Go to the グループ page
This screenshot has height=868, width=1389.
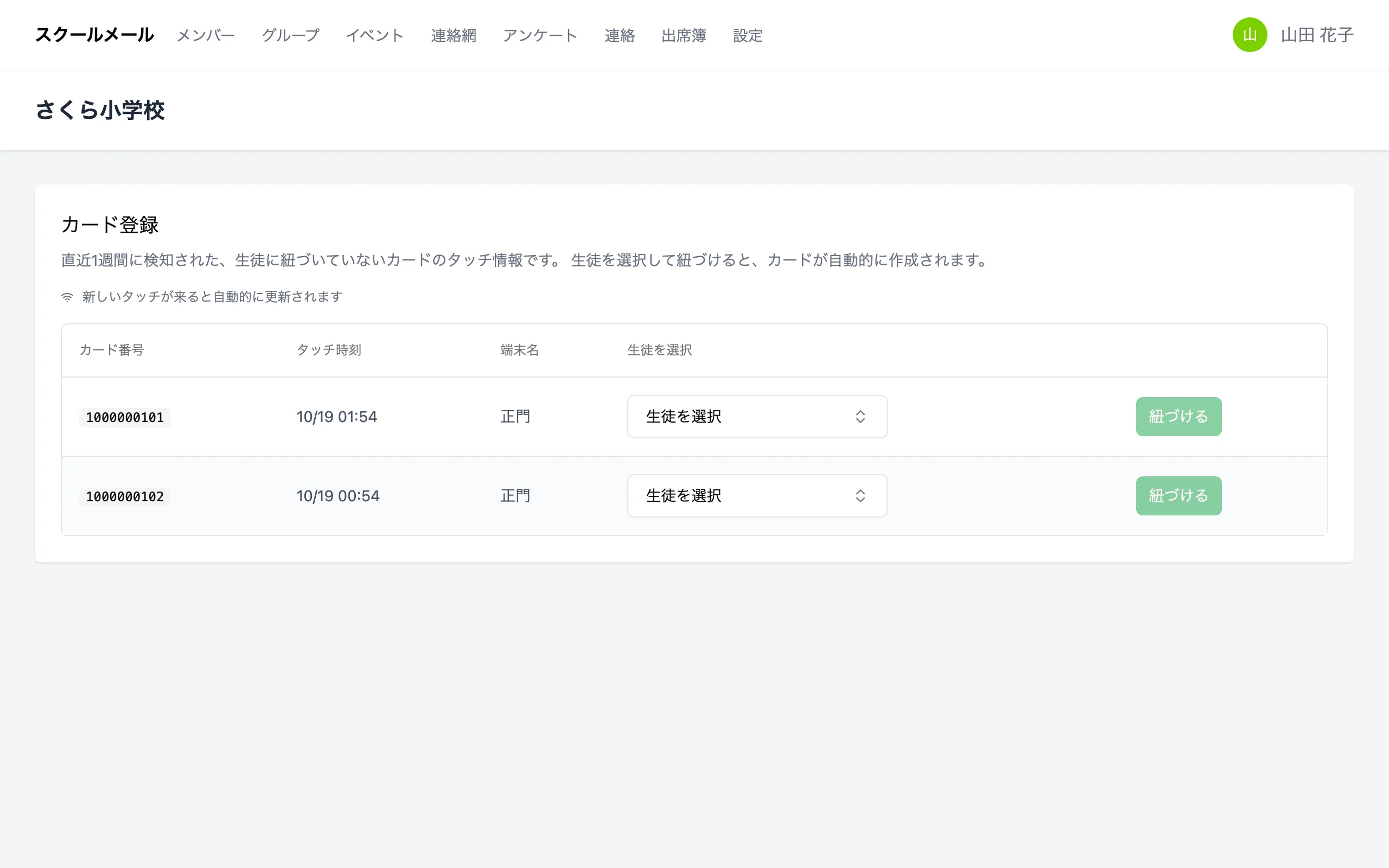[290, 36]
